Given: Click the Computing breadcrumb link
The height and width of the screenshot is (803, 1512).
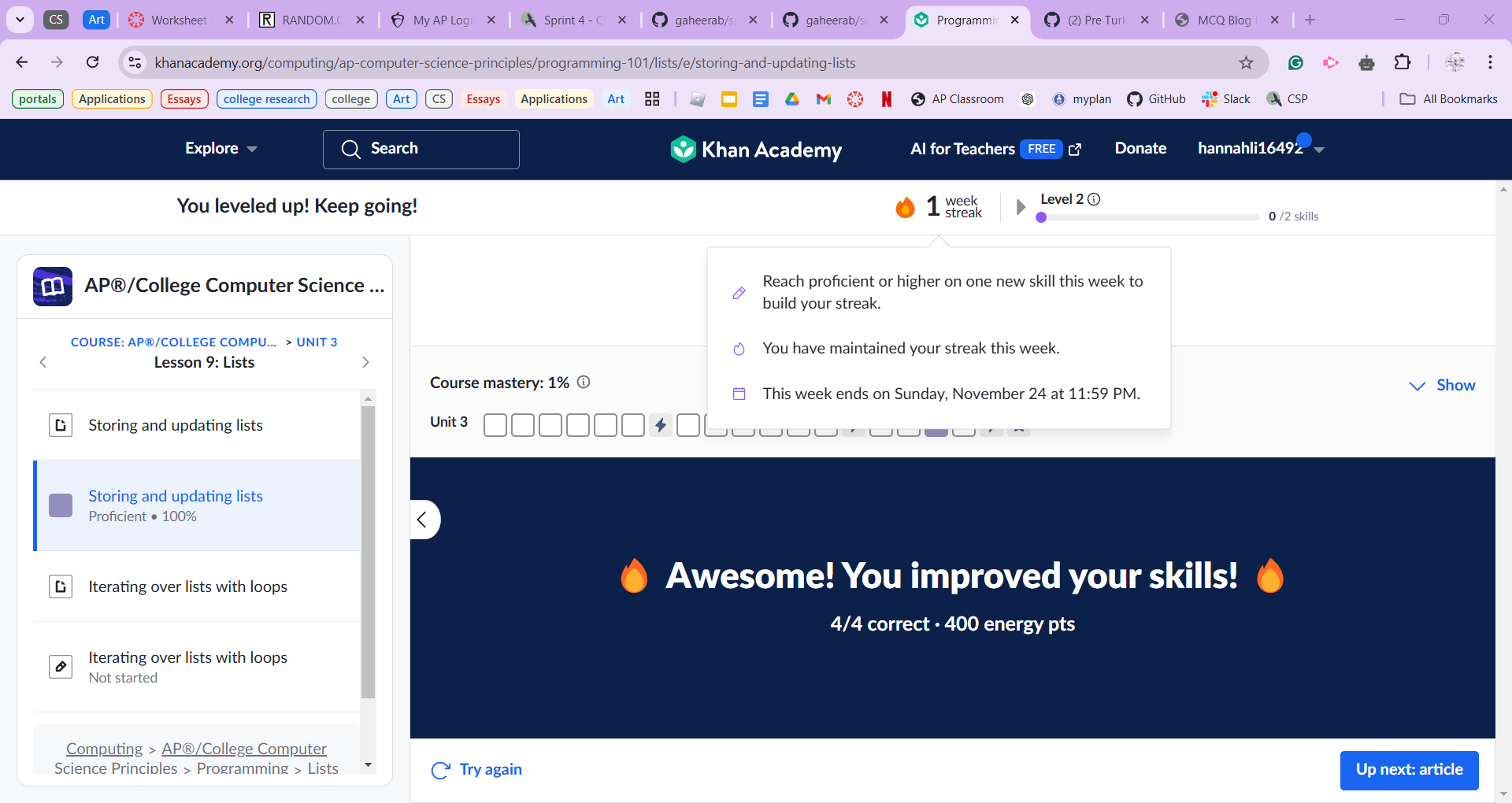Looking at the screenshot, I should pos(105,749).
